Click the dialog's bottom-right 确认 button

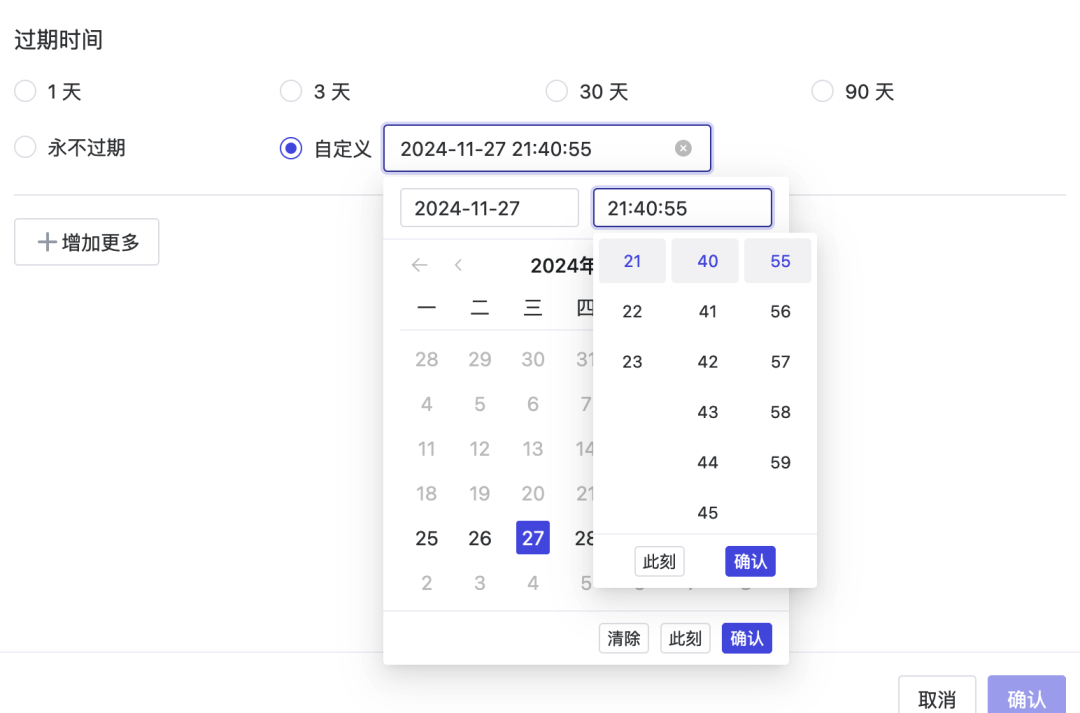coord(1026,696)
